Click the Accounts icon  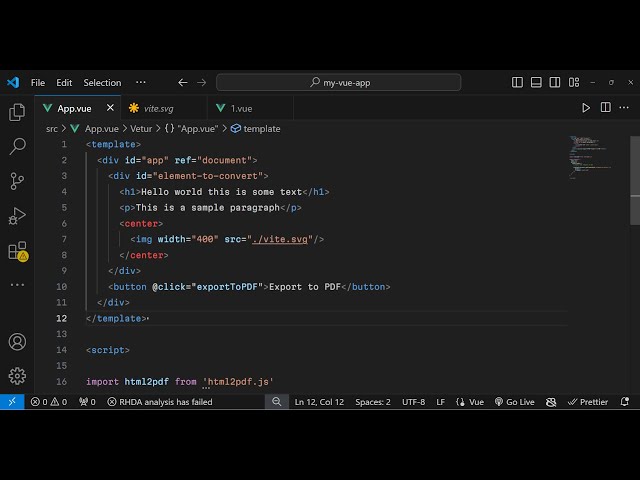[17, 342]
